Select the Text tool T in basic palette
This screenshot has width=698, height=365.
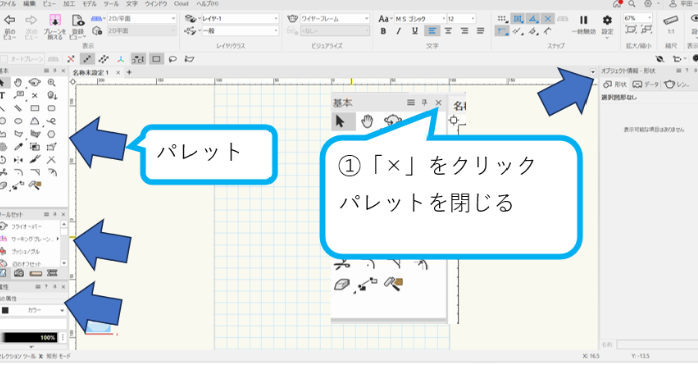pos(2,95)
